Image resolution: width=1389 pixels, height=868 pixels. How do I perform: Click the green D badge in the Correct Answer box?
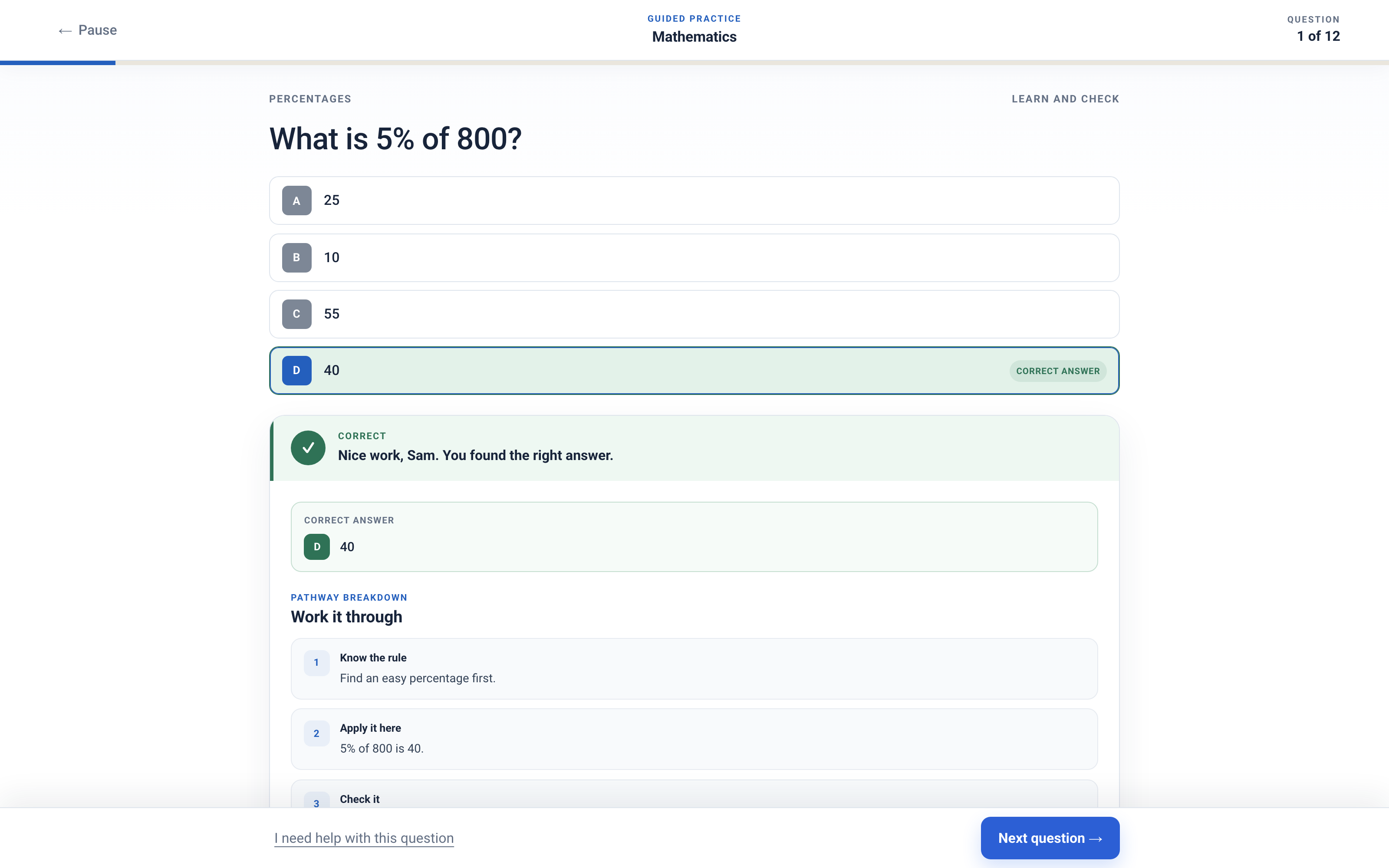point(317,546)
